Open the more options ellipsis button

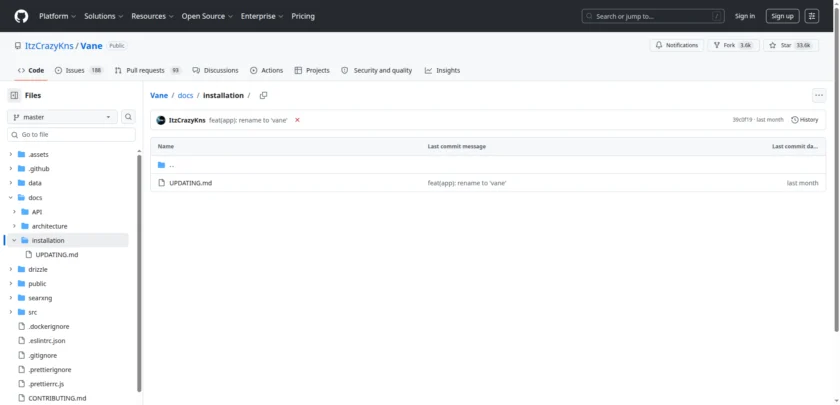tap(819, 95)
